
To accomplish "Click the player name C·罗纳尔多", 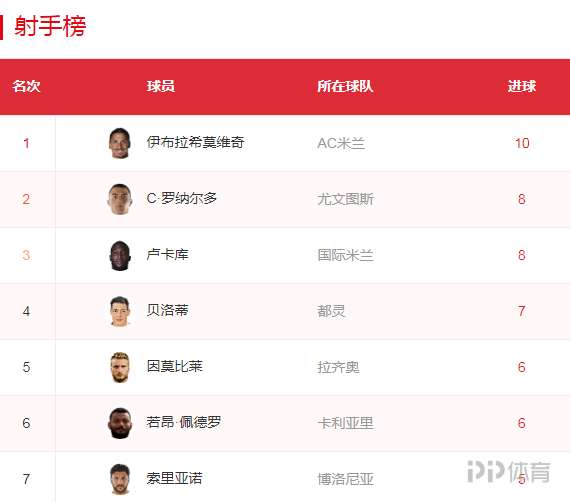I will pos(182,198).
